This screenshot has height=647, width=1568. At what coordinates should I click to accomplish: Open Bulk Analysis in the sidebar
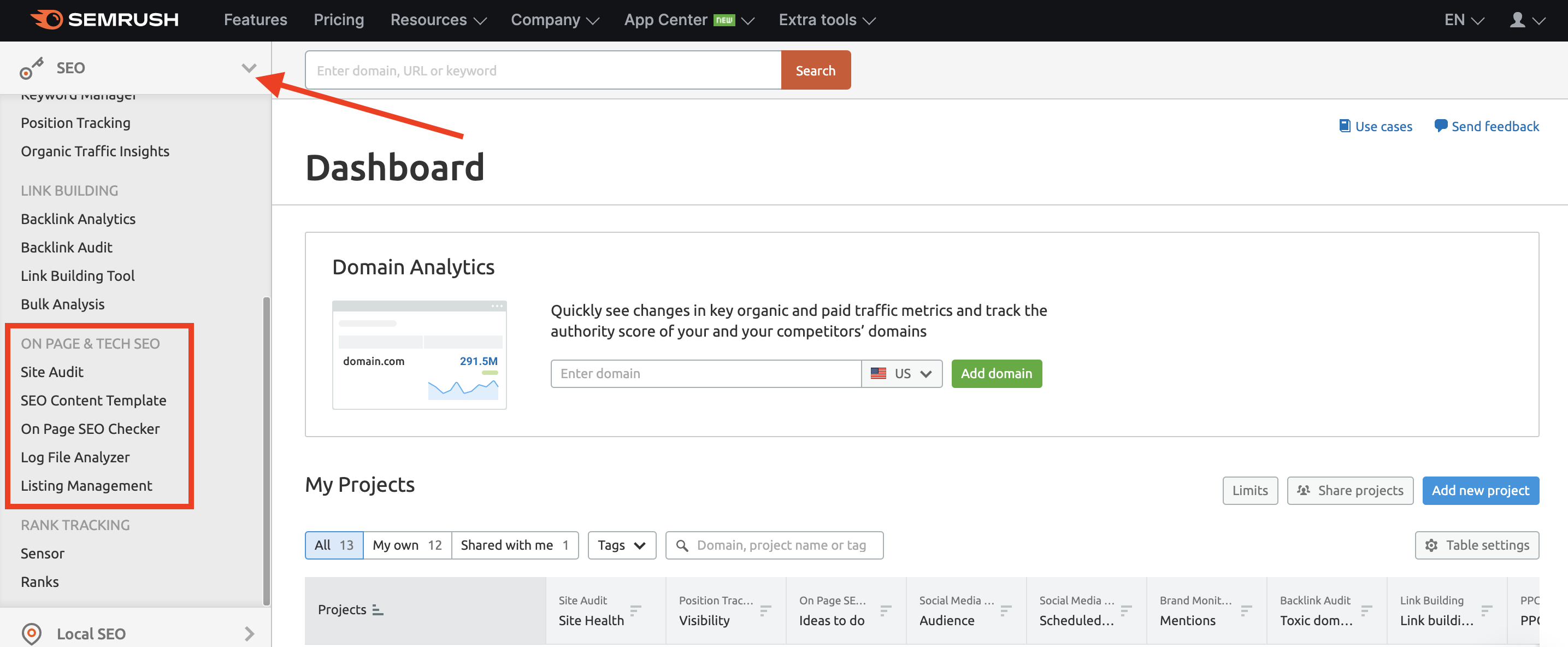pos(62,304)
